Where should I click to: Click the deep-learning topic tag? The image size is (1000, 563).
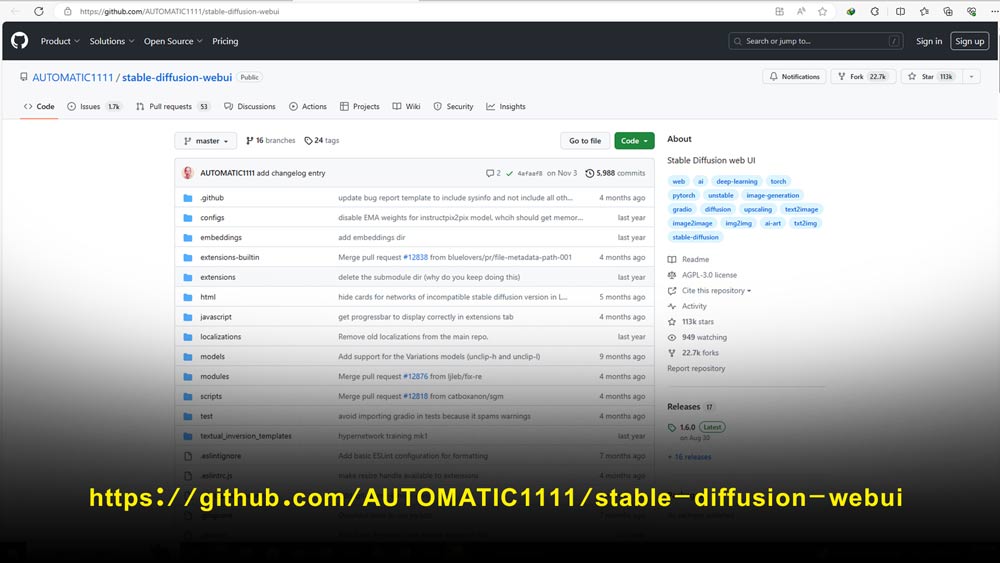[737, 181]
